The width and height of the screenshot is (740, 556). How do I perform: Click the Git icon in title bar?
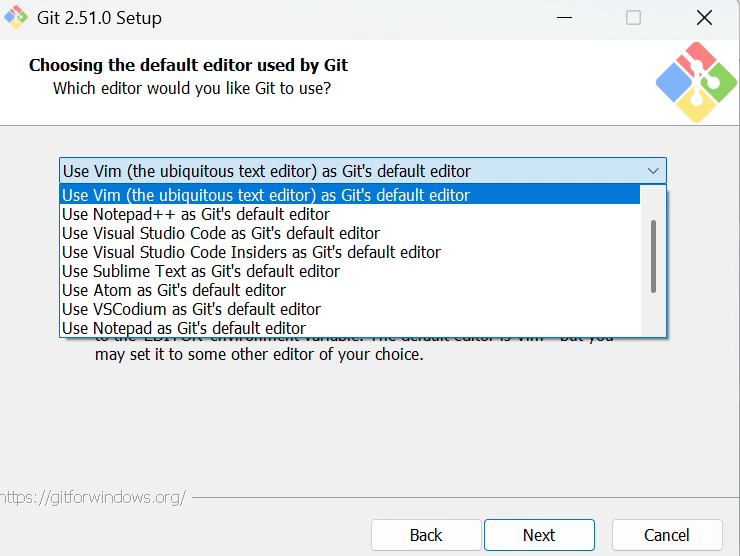click(16, 18)
